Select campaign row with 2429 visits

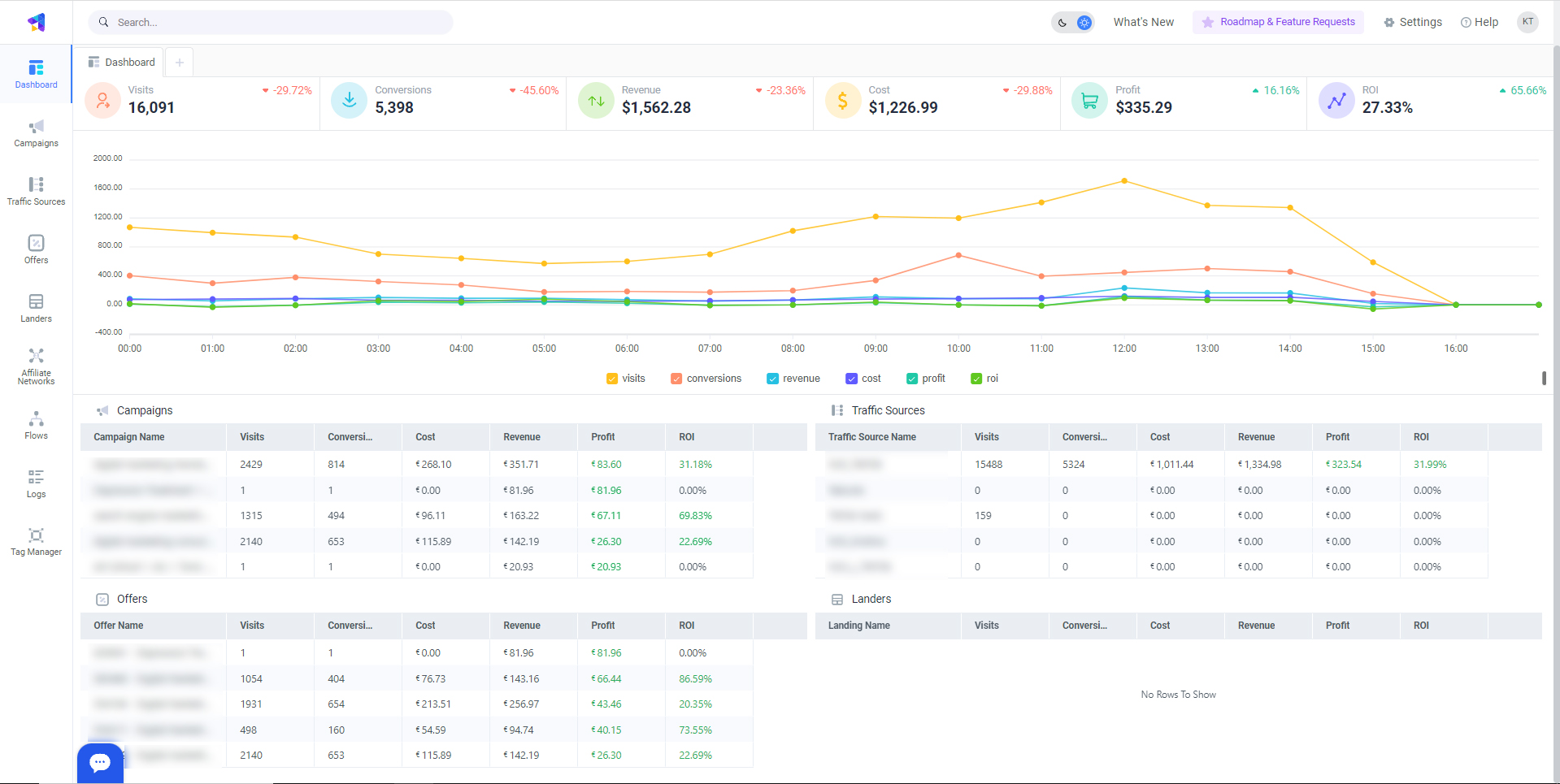tap(416, 465)
